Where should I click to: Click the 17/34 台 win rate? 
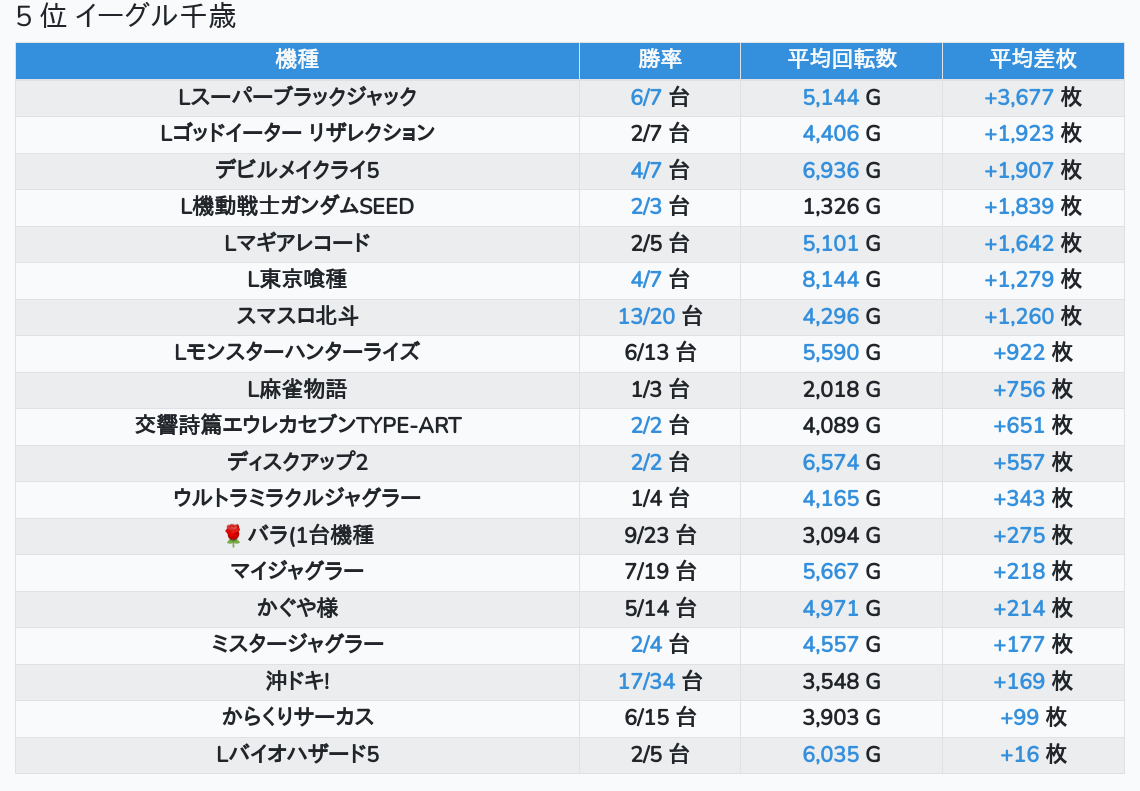pyautogui.click(x=659, y=681)
